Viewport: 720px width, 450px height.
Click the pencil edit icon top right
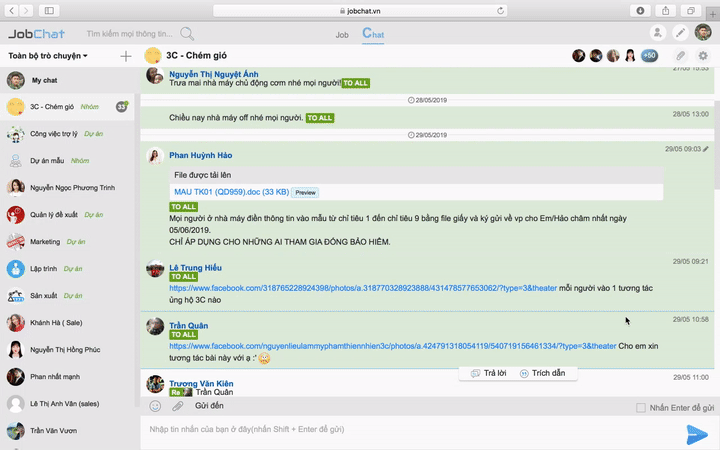tap(680, 33)
